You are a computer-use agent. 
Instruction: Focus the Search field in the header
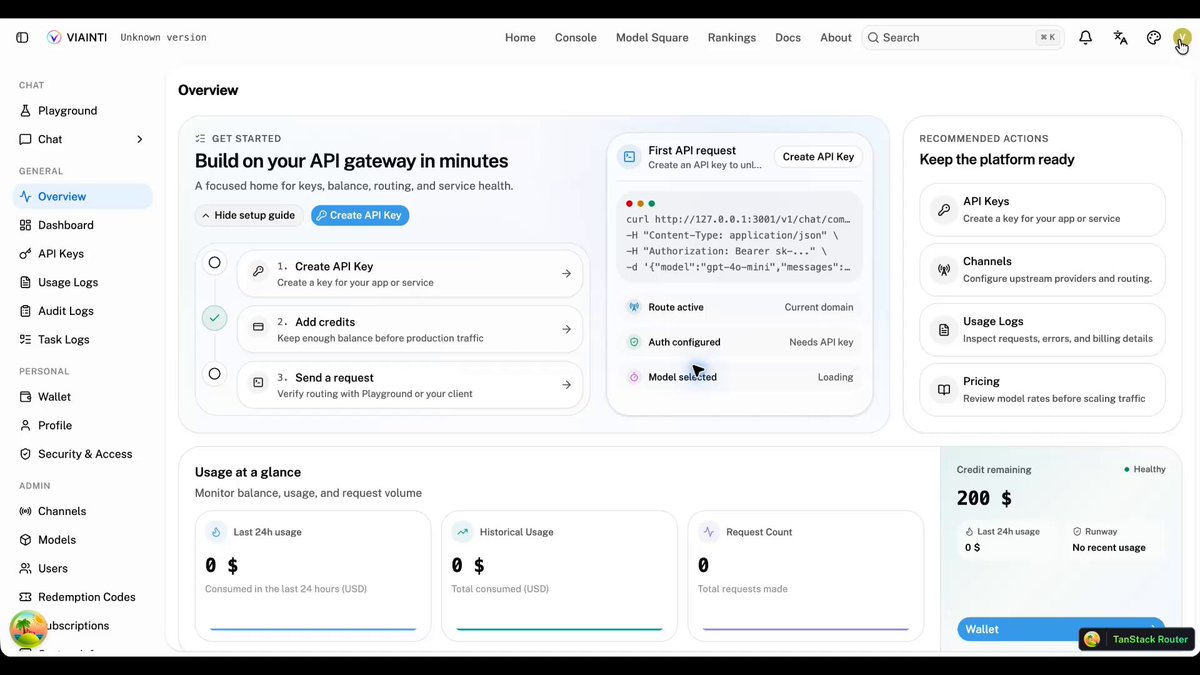(x=962, y=38)
